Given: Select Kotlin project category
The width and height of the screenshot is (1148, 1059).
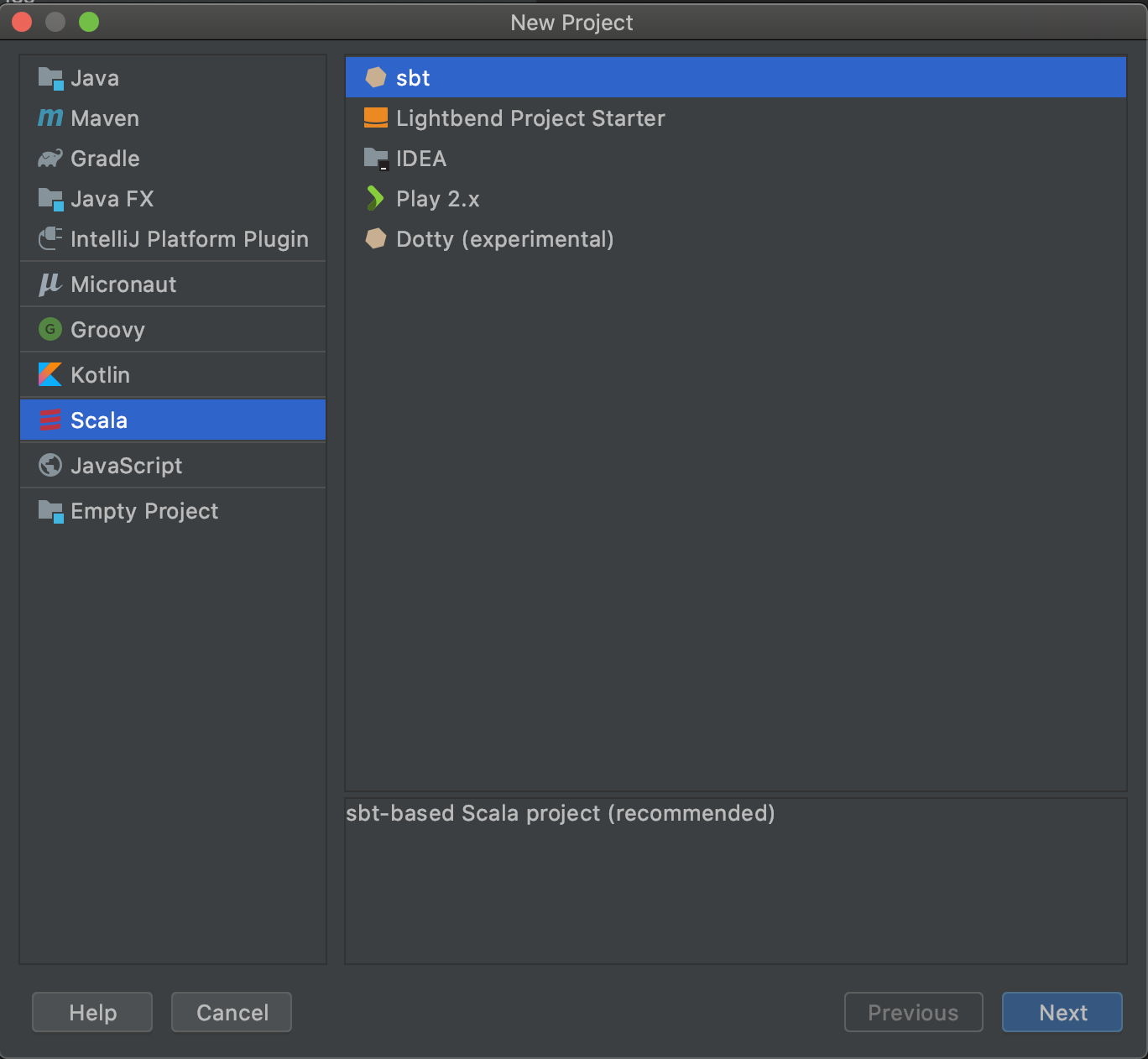Looking at the screenshot, I should point(173,375).
